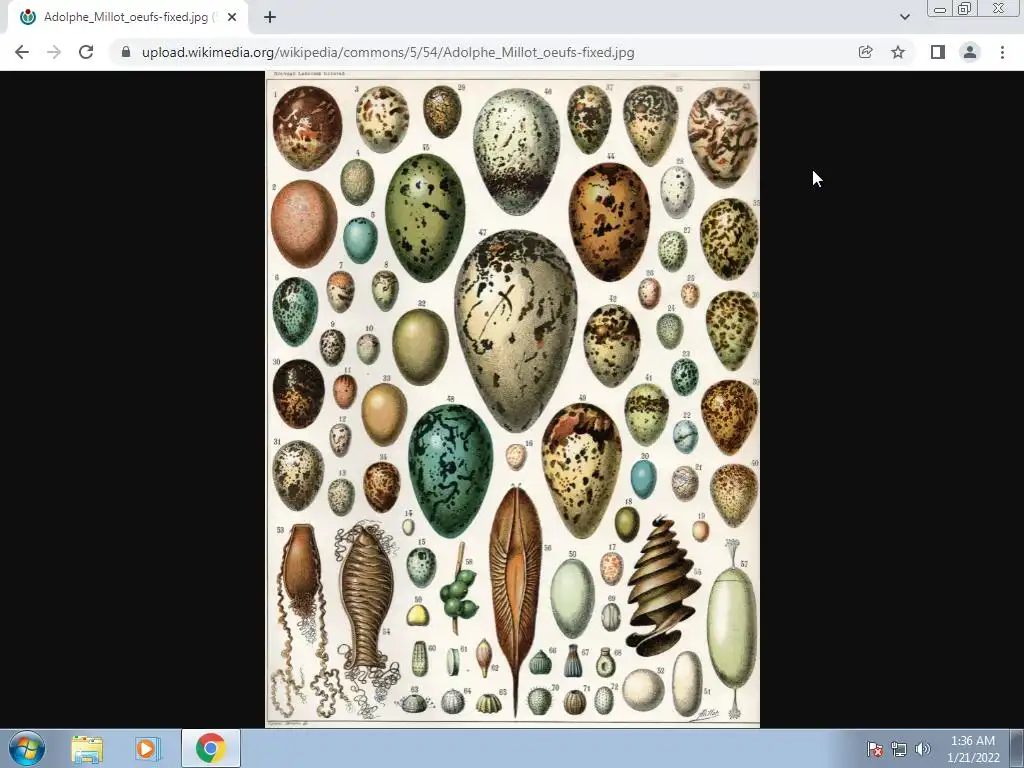Click the address bar URL
Viewport: 1024px width, 768px height.
pyautogui.click(x=388, y=52)
